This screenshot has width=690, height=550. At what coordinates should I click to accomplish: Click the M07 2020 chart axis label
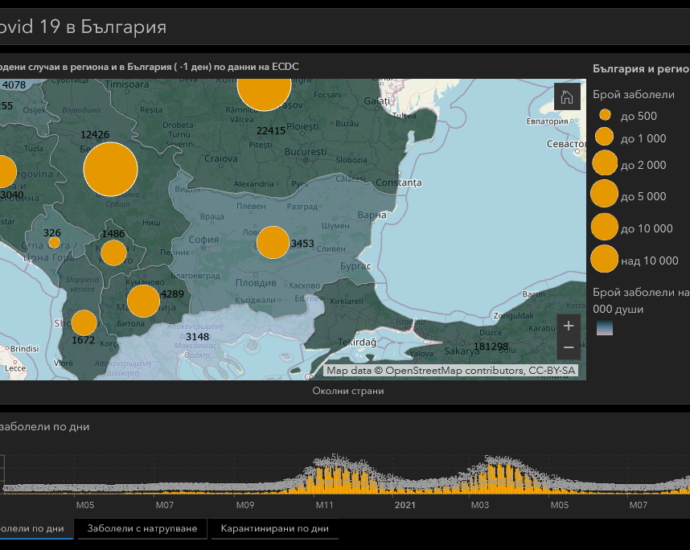[x=165, y=505]
